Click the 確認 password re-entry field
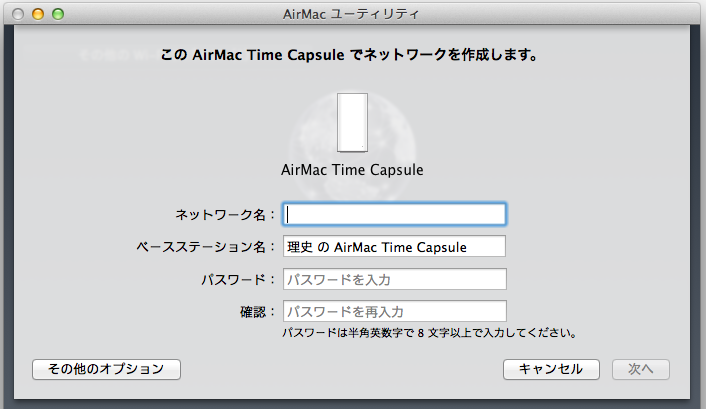Viewport: 706px width, 409px height. (395, 311)
